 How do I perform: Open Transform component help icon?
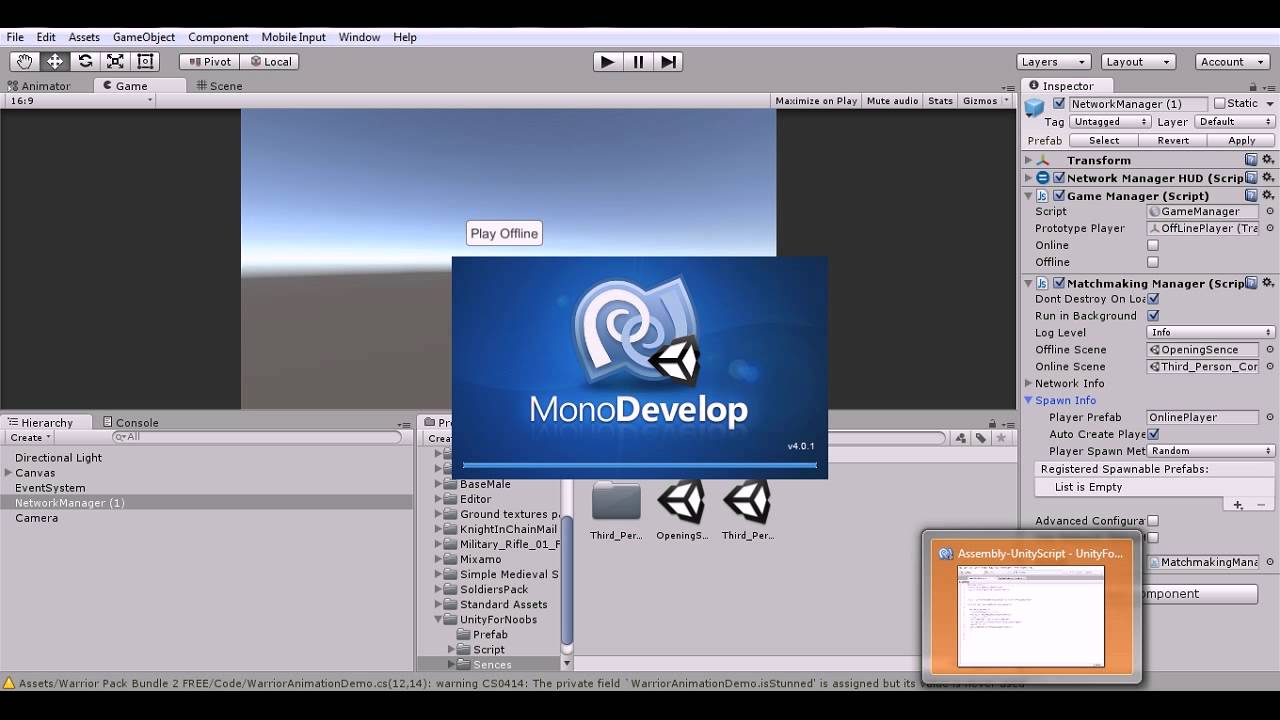[x=1251, y=160]
